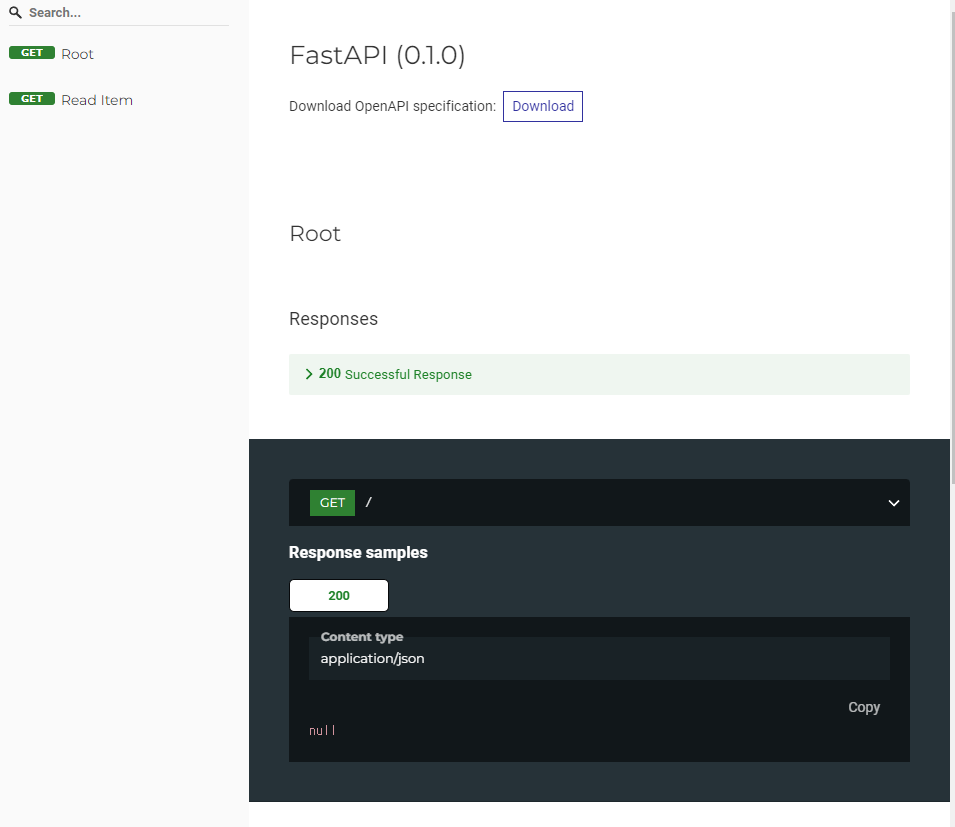Expand the GET / endpoint dropdown arrow

point(893,503)
